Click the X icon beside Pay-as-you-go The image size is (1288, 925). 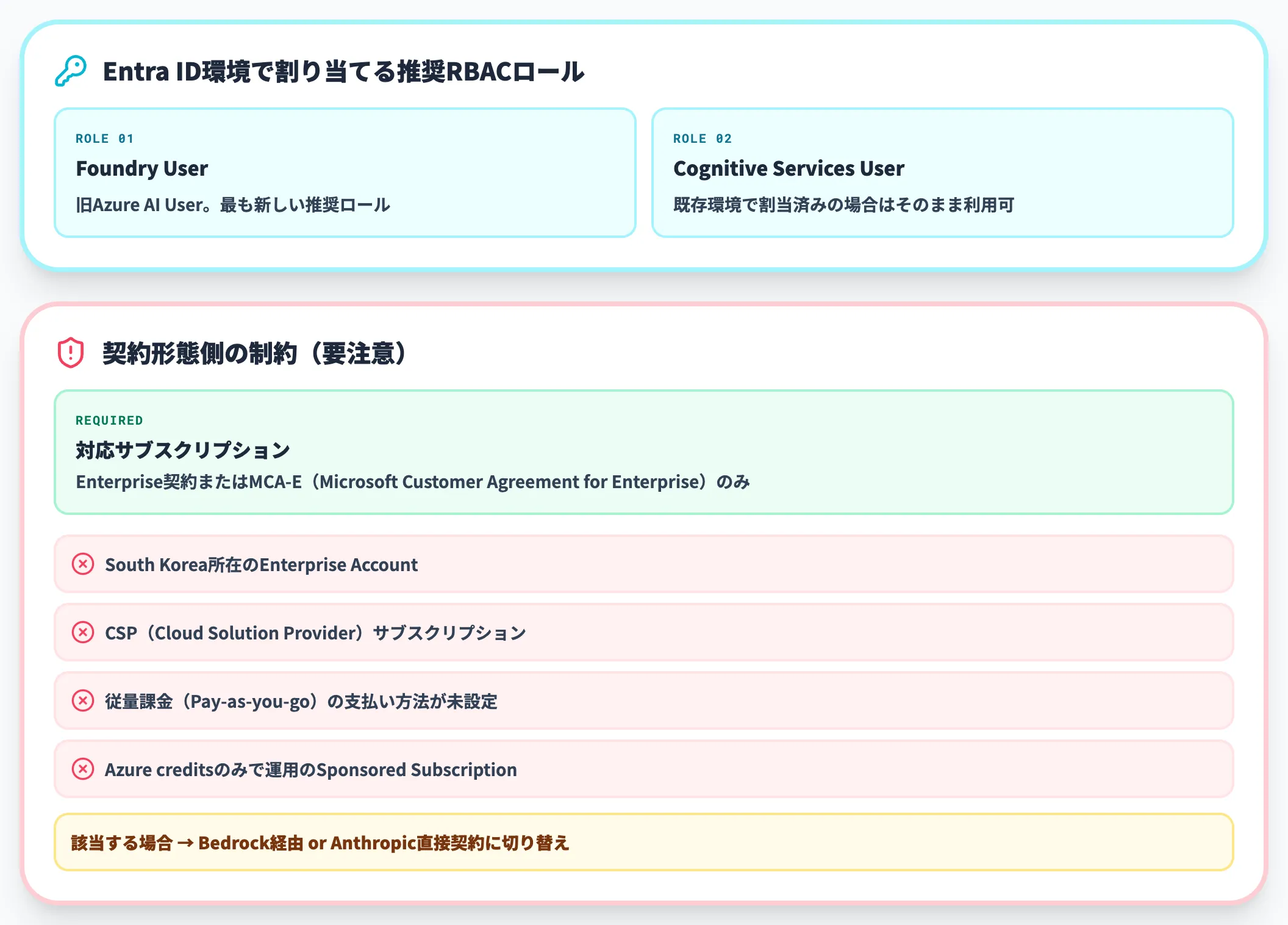pyautogui.click(x=83, y=700)
